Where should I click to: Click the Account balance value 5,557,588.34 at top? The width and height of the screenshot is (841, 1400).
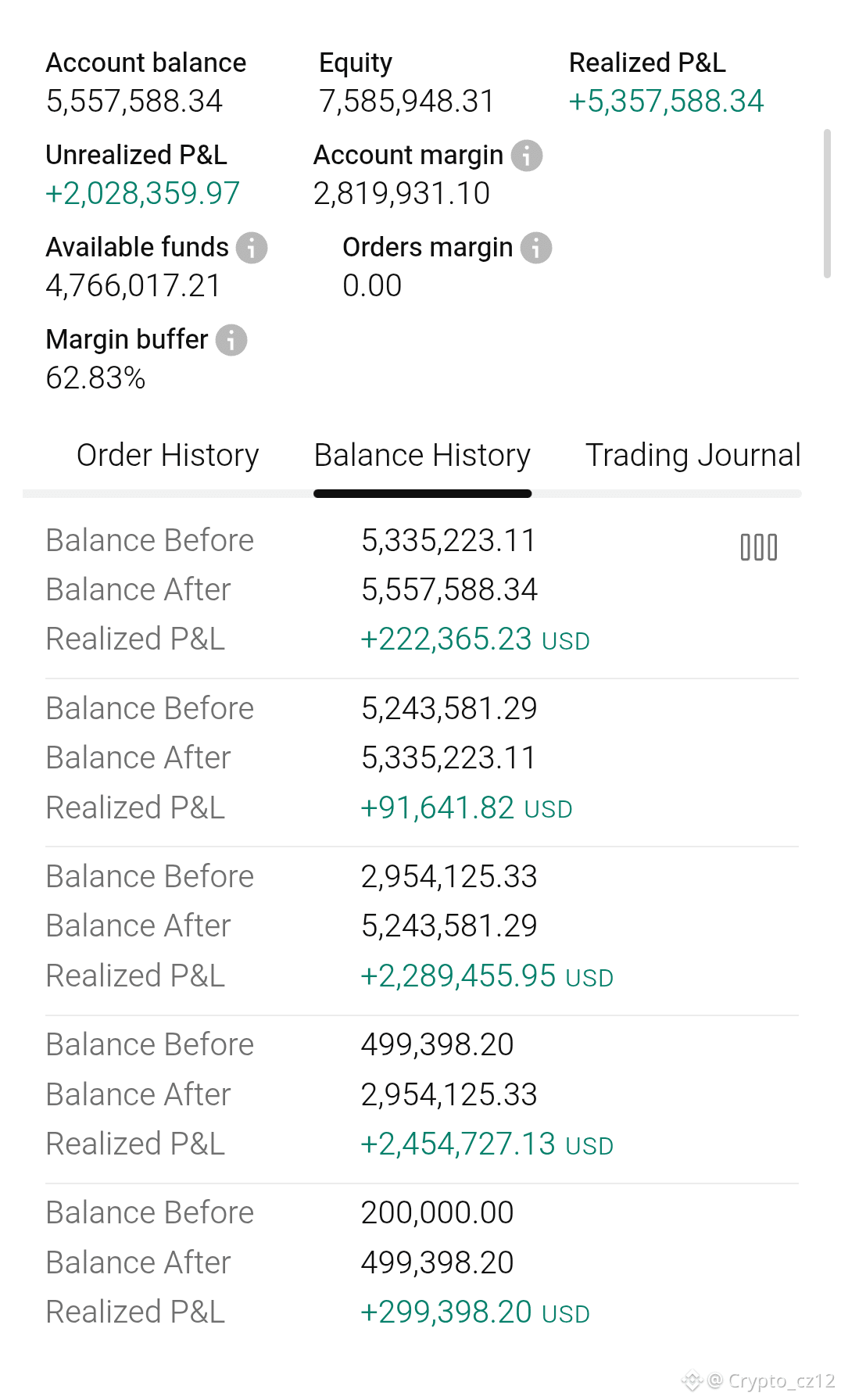[134, 101]
